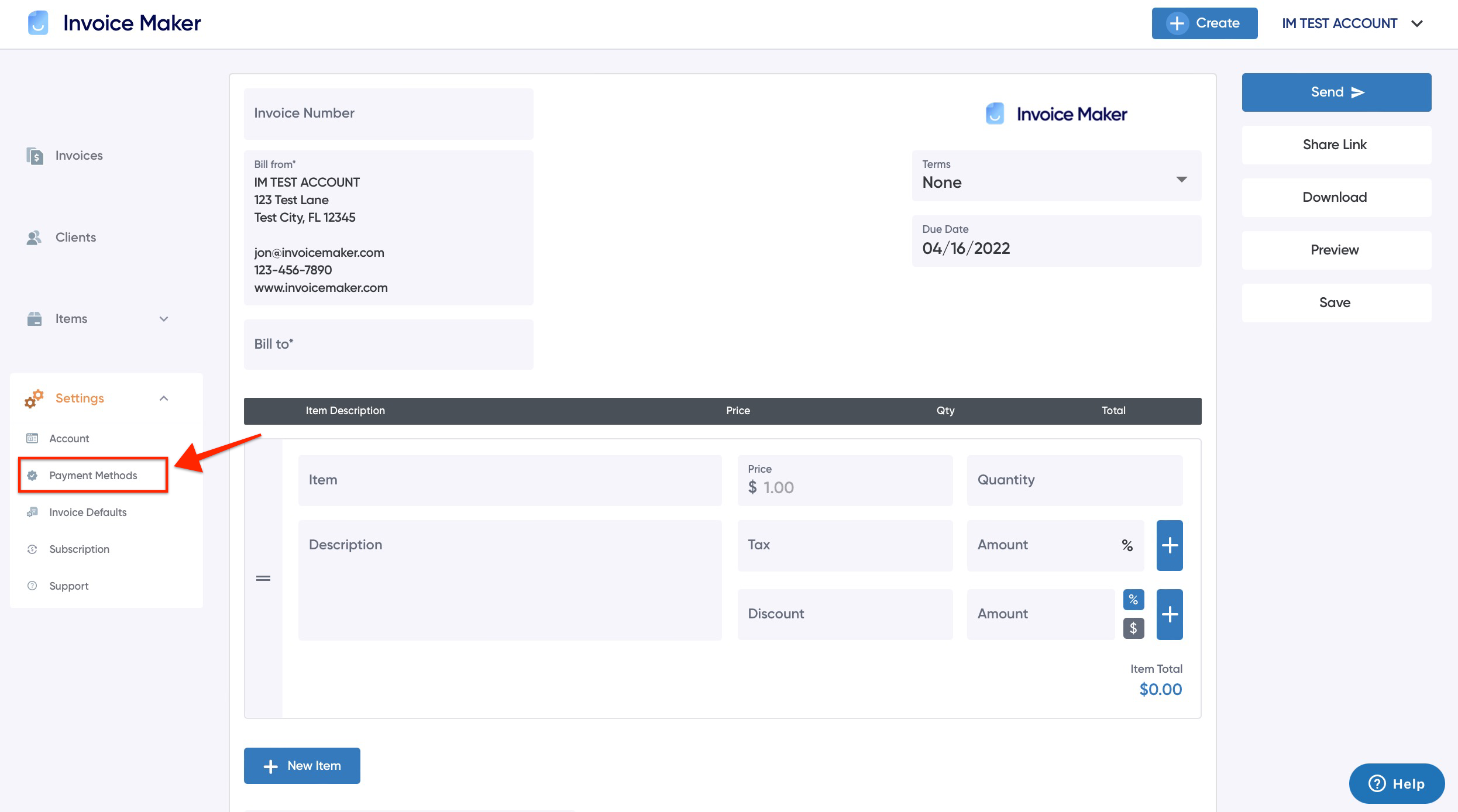Expand the Items submenu chevron
The width and height of the screenshot is (1458, 812).
pyautogui.click(x=164, y=319)
